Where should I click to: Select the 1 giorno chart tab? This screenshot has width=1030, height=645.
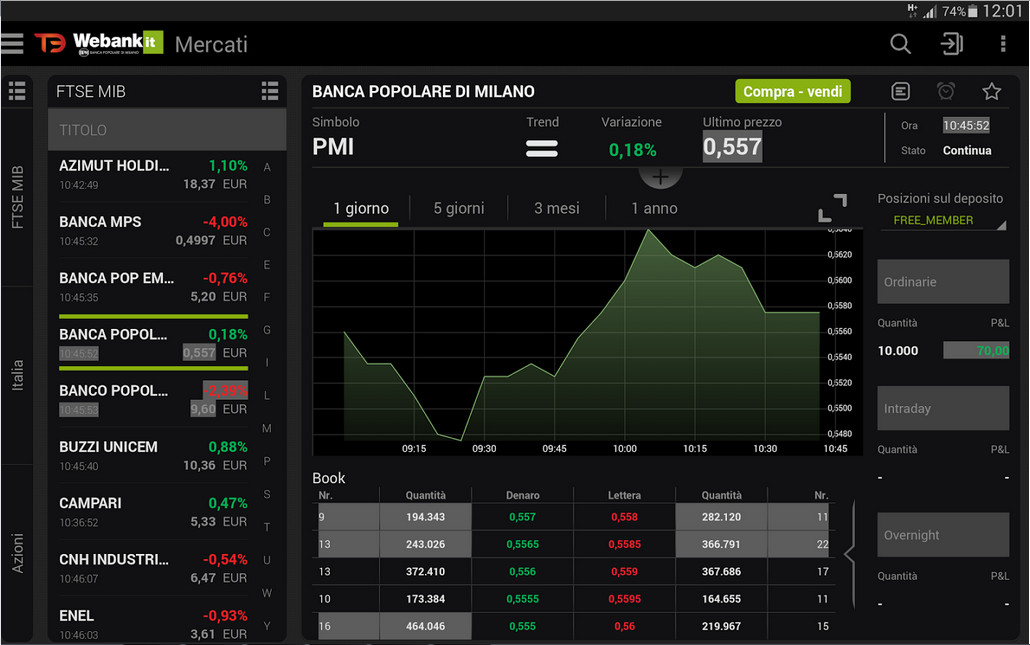(x=361, y=209)
